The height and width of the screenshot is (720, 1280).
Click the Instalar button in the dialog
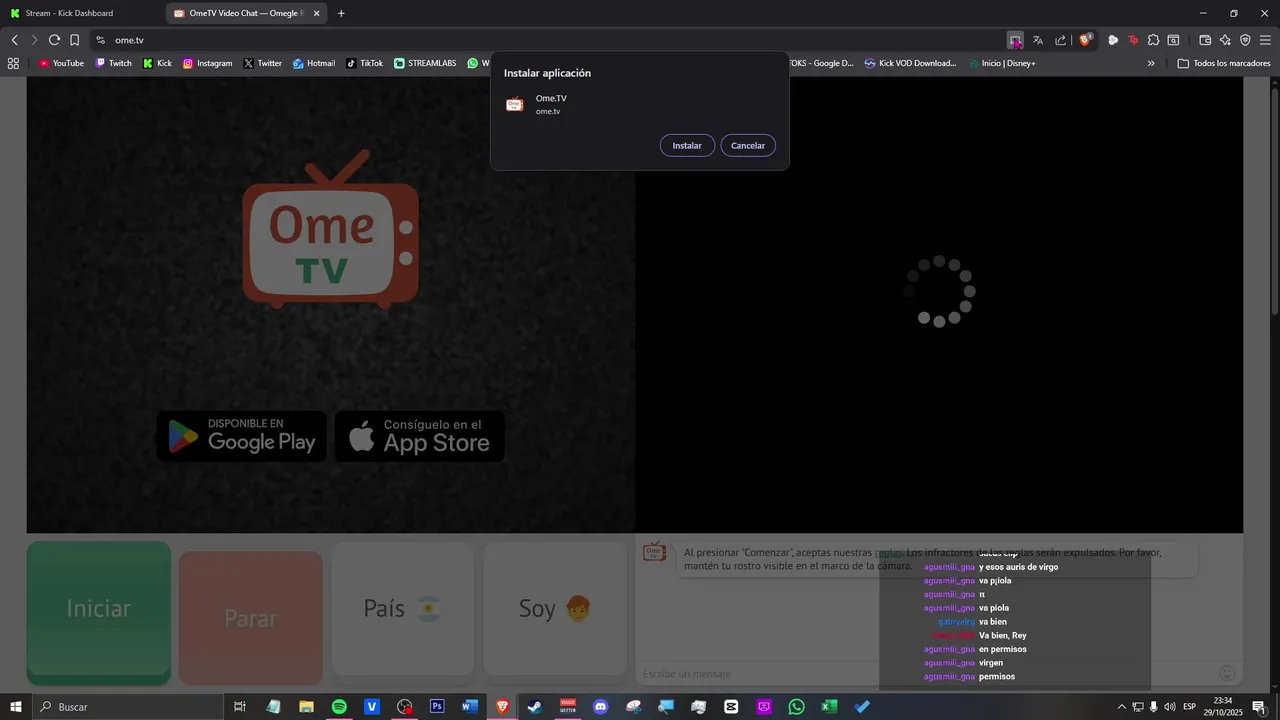[x=687, y=145]
